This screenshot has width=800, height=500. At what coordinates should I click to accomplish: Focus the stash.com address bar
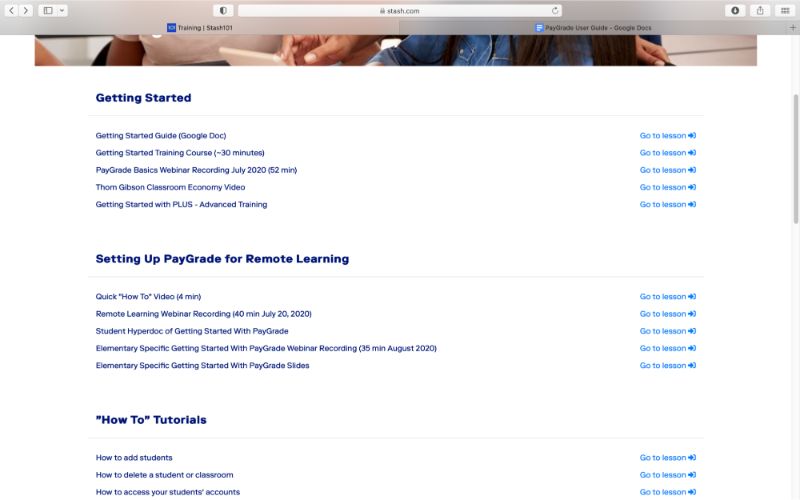click(399, 10)
